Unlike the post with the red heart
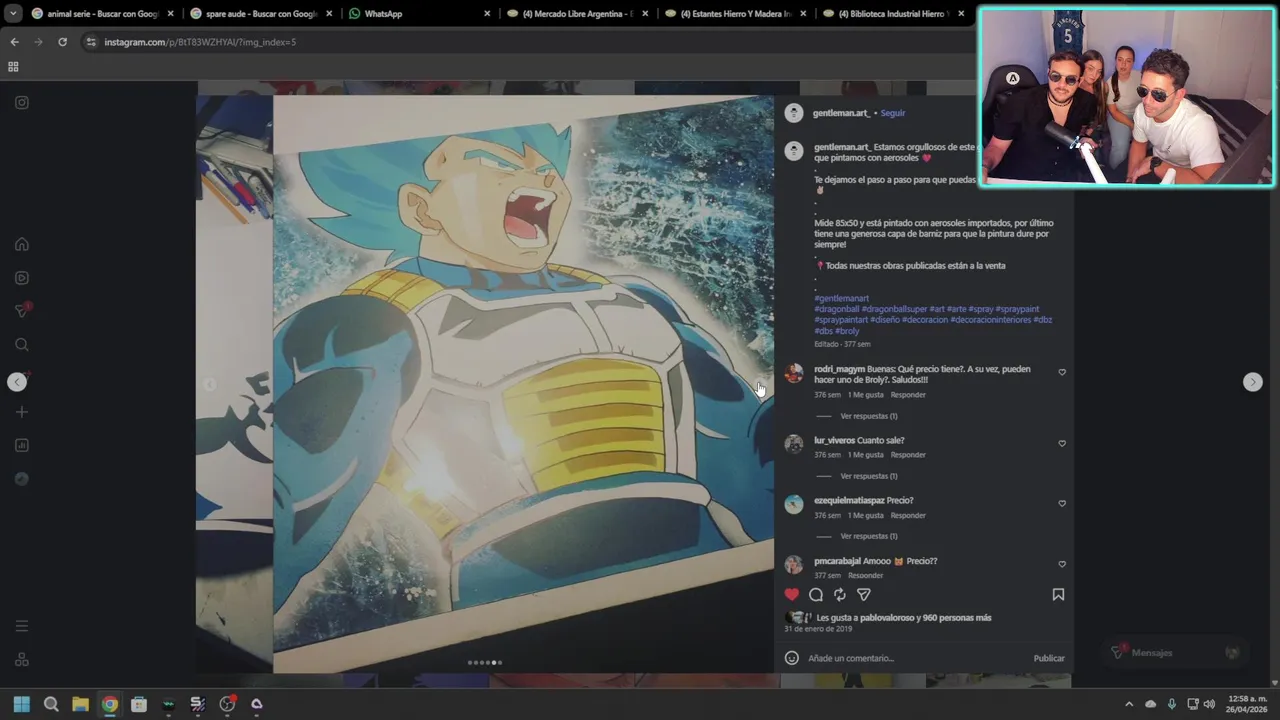 (792, 594)
